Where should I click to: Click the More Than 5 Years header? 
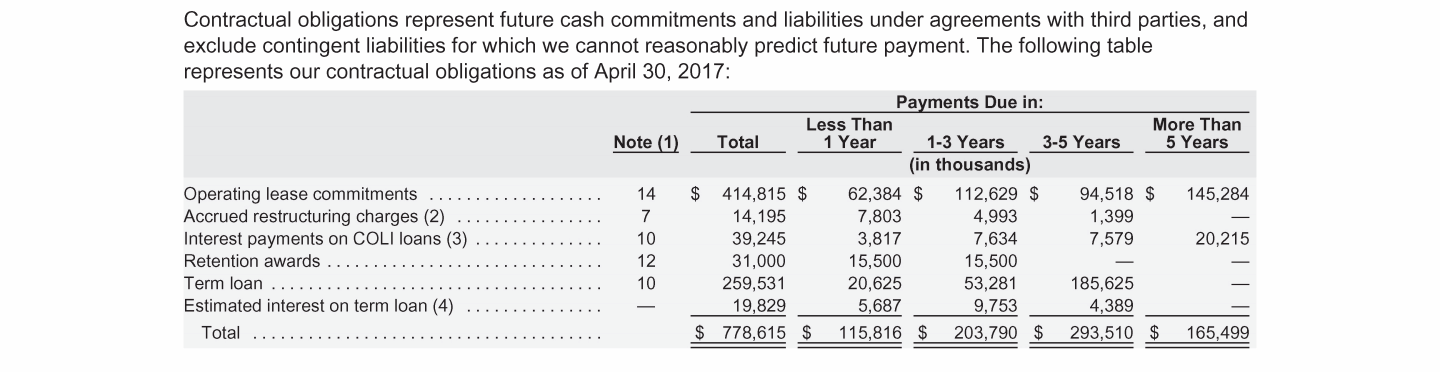[x=1196, y=133]
